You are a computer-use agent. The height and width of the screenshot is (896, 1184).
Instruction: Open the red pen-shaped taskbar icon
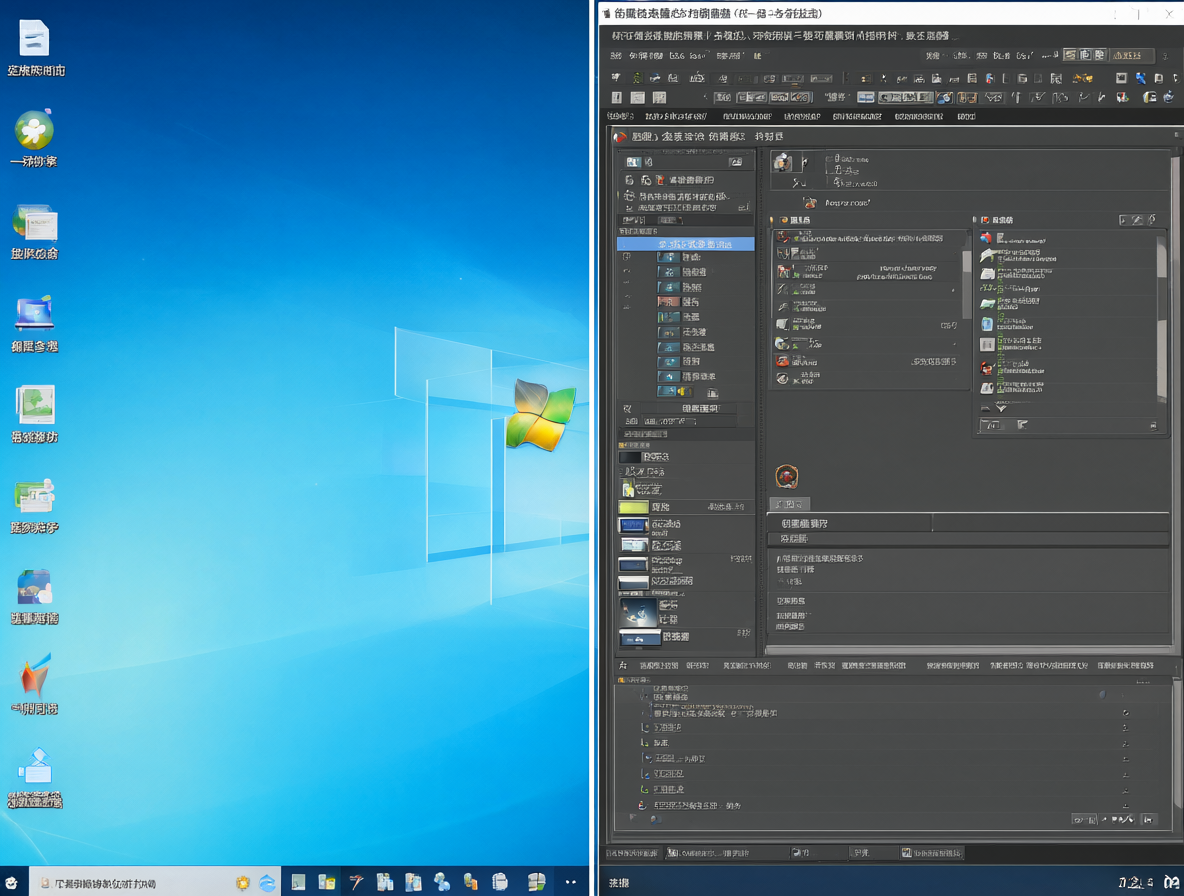tap(356, 882)
